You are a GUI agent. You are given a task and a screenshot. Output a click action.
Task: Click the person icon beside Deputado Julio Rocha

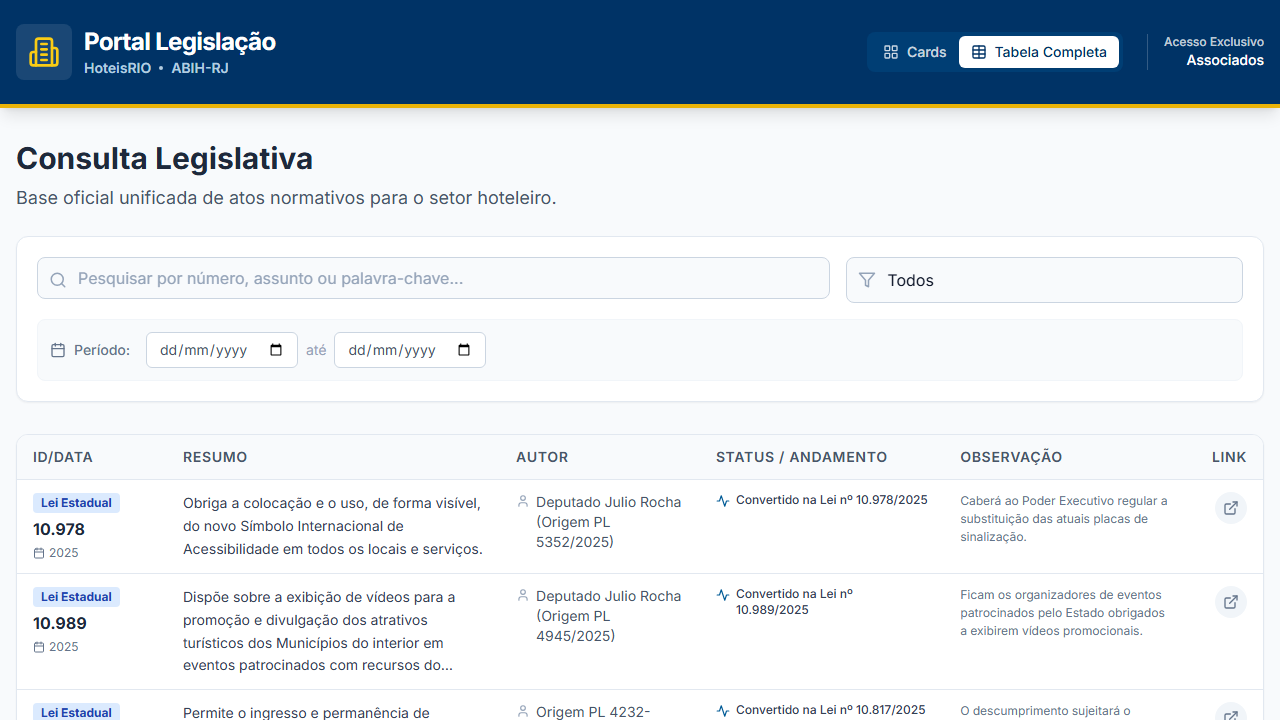click(x=523, y=501)
